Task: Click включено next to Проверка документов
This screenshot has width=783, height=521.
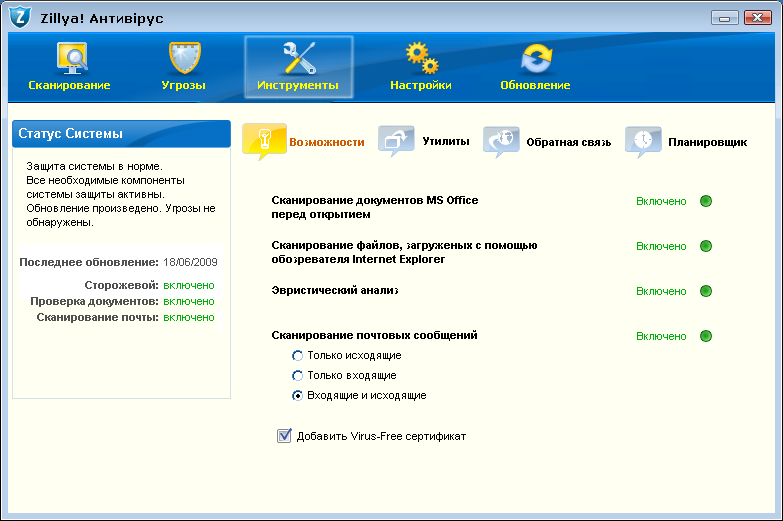Action: 189,301
